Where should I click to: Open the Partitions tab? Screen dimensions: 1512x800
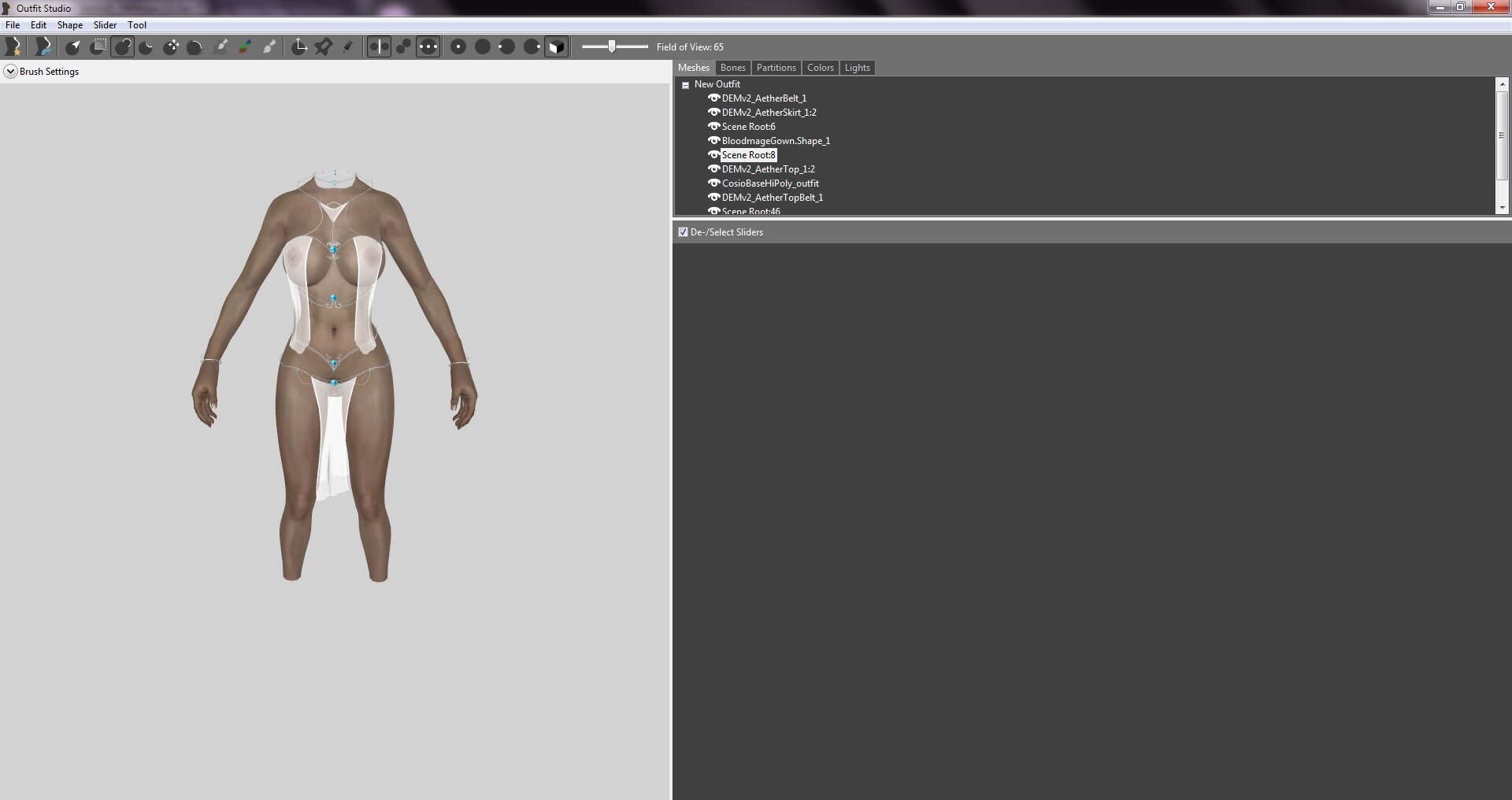[776, 68]
